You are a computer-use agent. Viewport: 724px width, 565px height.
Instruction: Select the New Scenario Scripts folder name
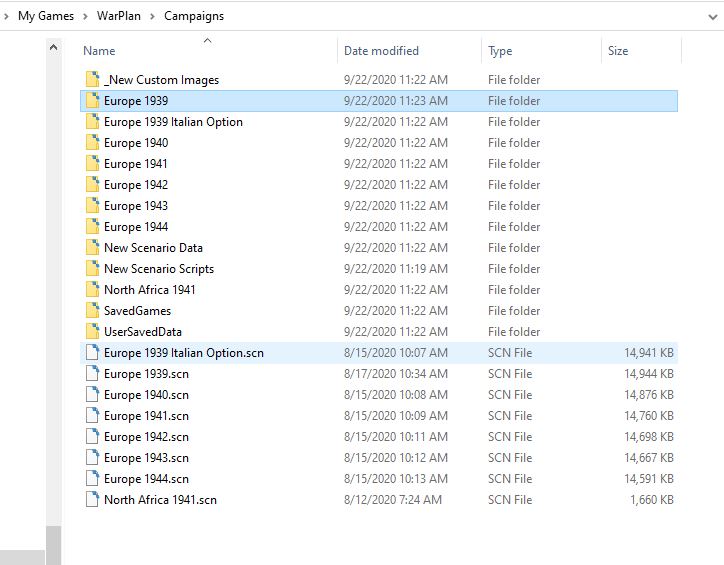[x=159, y=269]
